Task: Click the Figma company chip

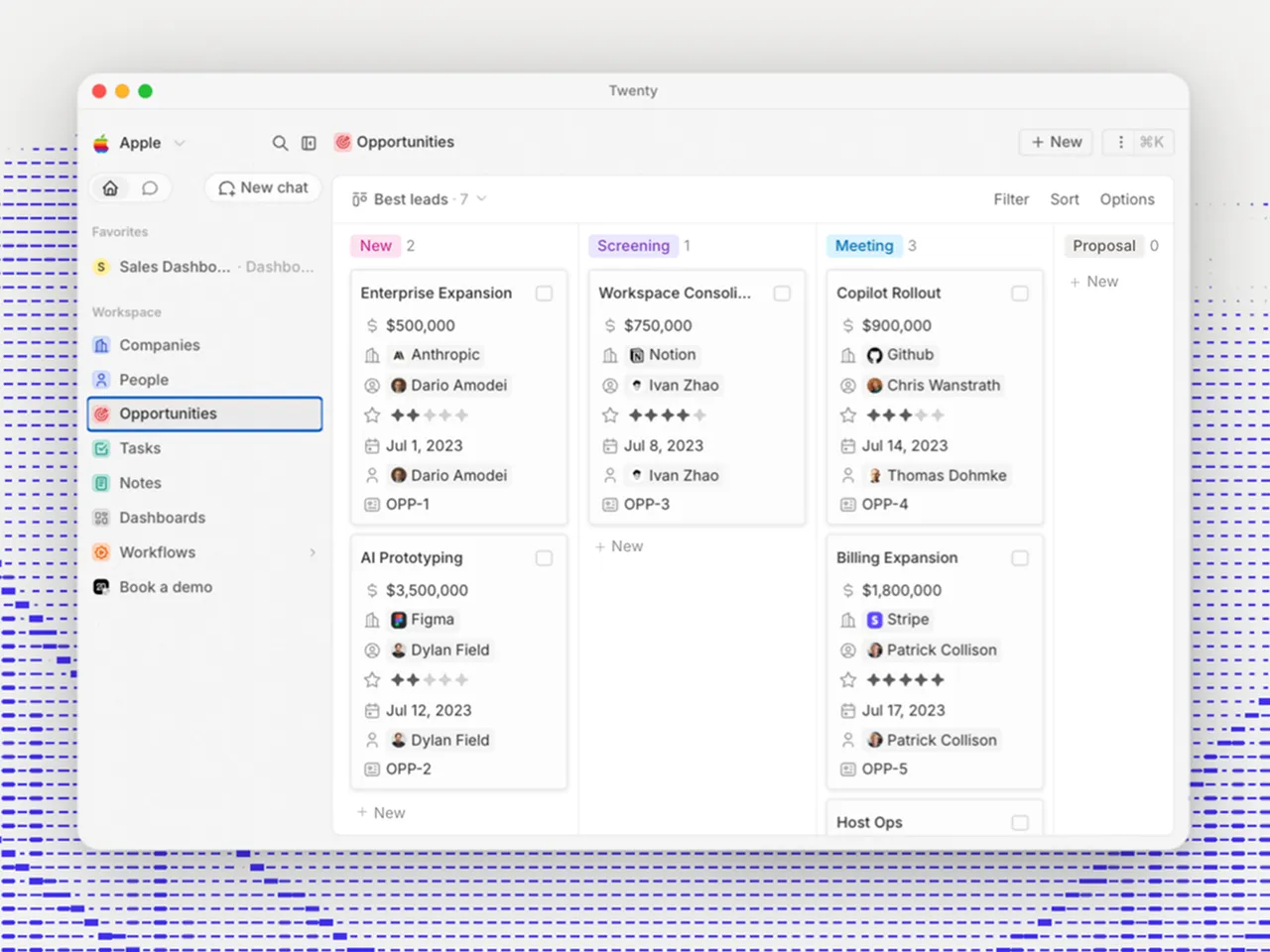Action: pyautogui.click(x=423, y=620)
